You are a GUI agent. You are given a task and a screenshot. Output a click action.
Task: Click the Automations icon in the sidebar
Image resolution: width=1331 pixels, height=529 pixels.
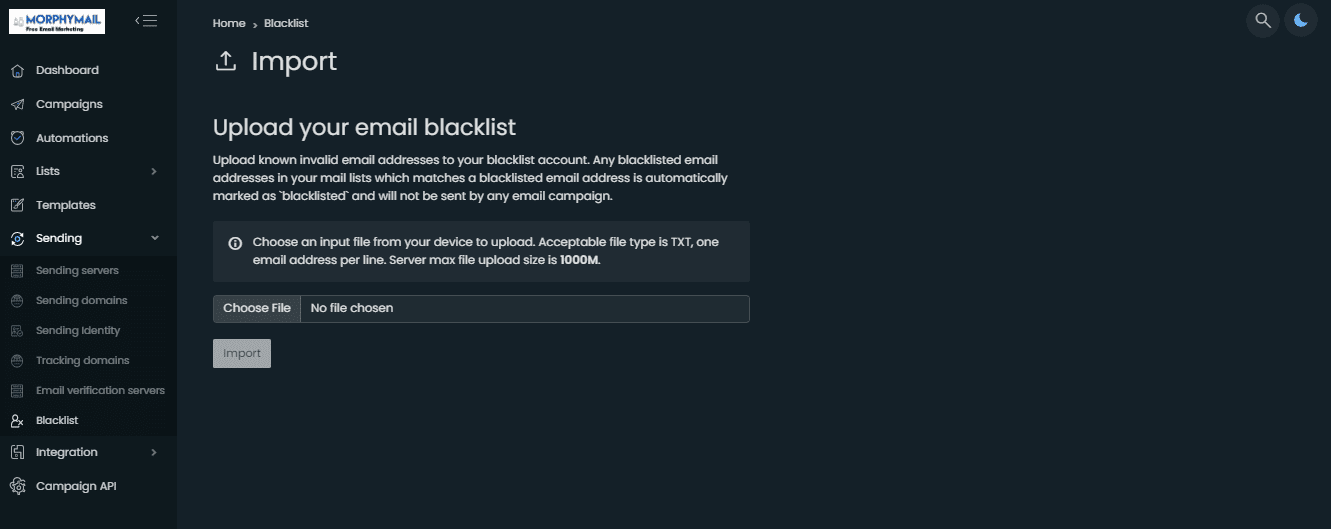(x=17, y=138)
